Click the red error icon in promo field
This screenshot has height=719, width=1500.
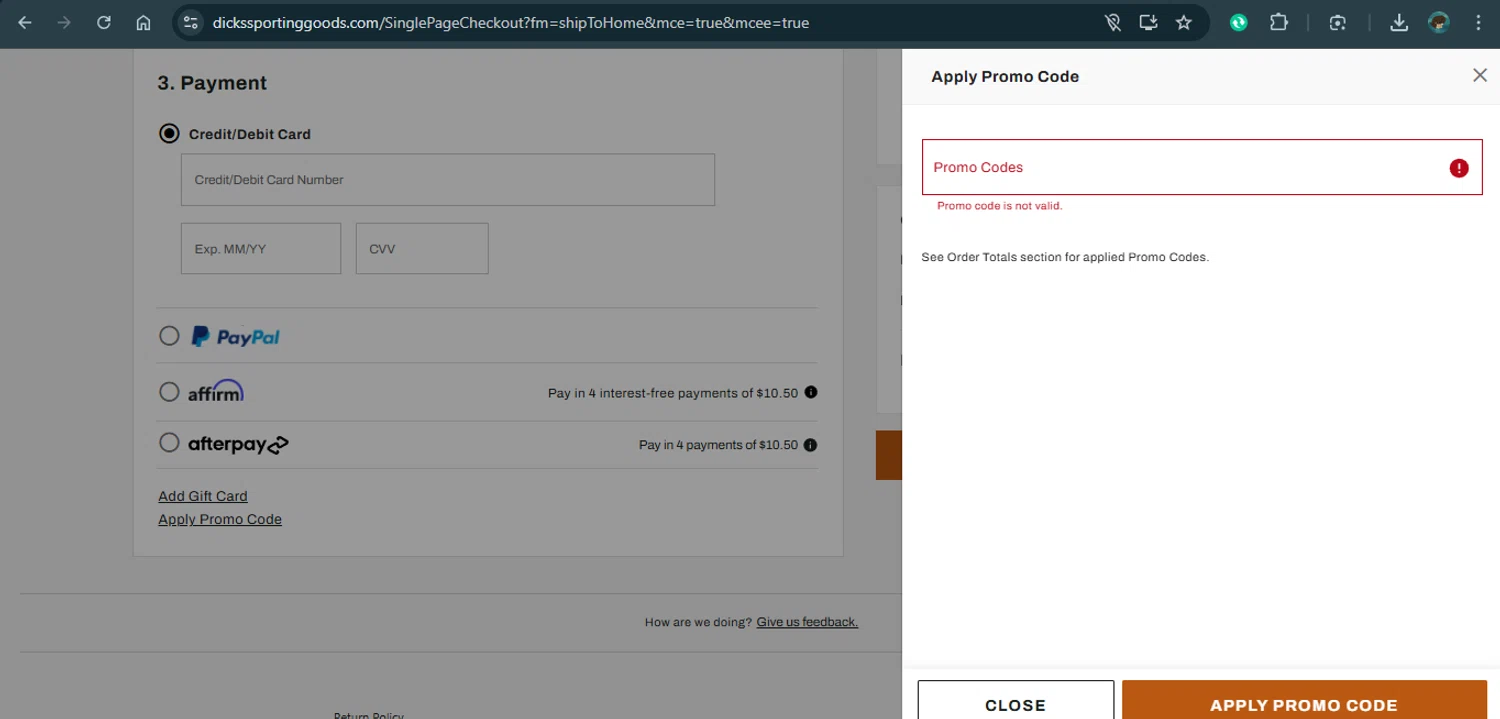click(x=1459, y=167)
